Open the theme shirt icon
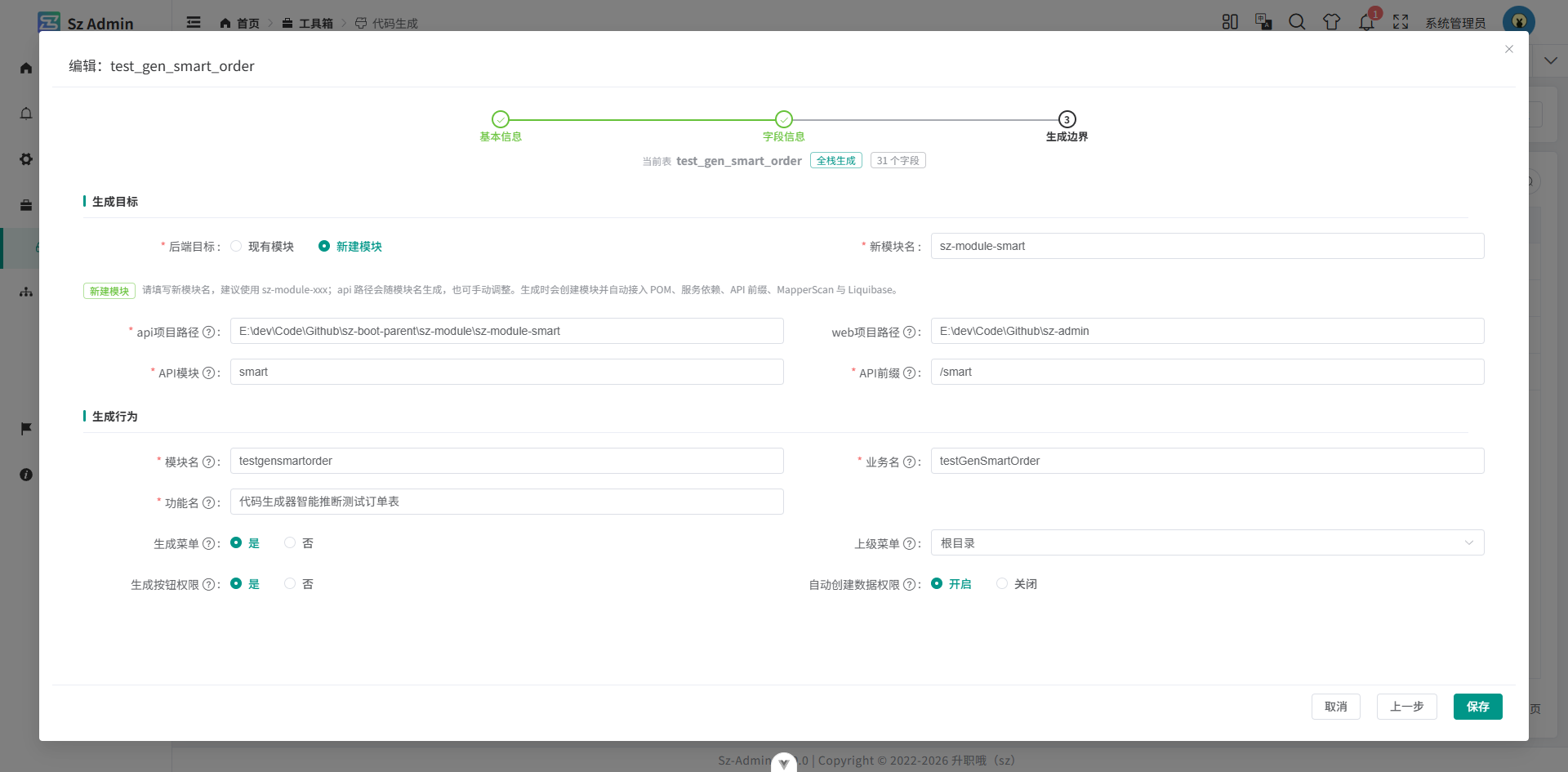Viewport: 1568px width, 772px height. pyautogui.click(x=1332, y=22)
